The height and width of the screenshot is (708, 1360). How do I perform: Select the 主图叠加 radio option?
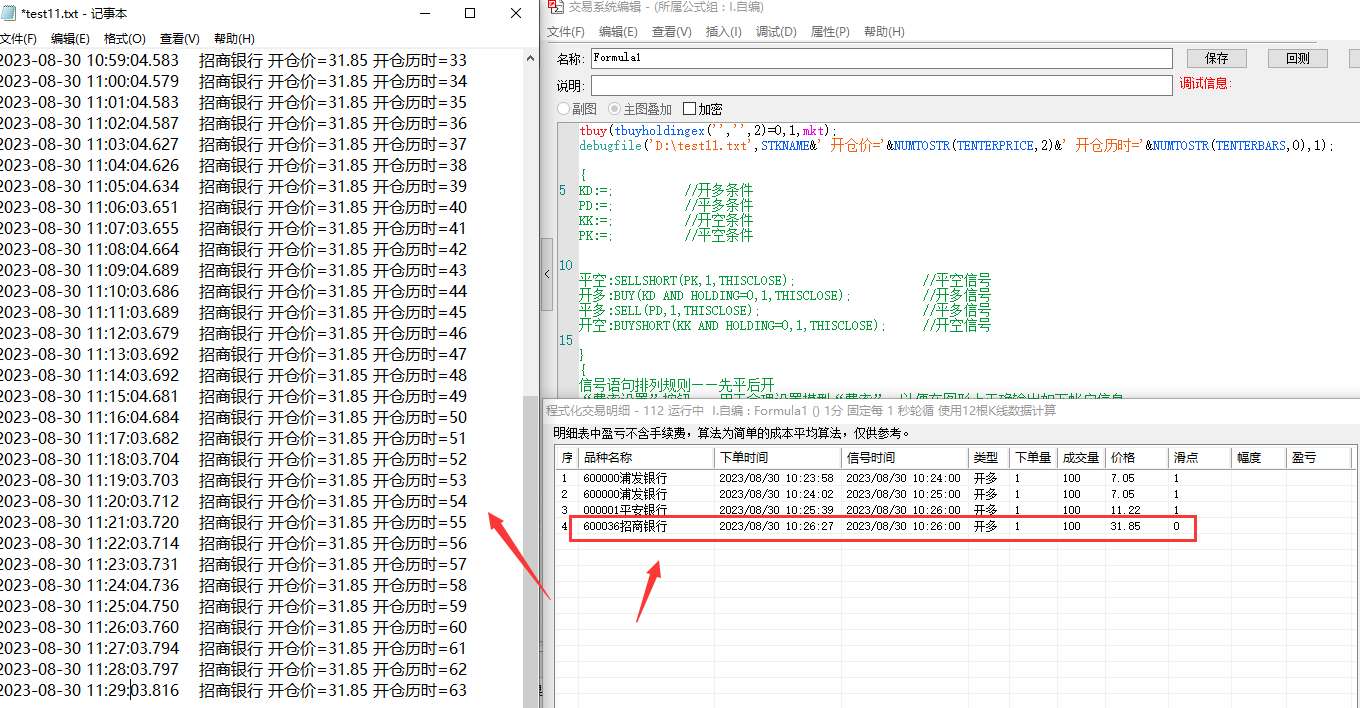point(614,109)
